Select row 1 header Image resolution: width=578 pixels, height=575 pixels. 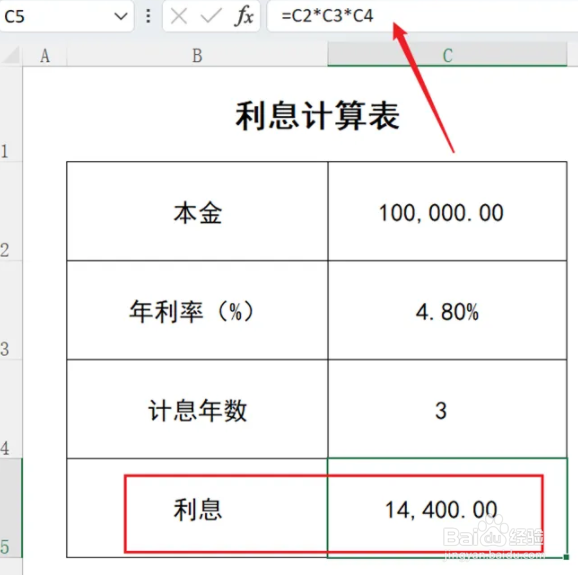(x=11, y=114)
